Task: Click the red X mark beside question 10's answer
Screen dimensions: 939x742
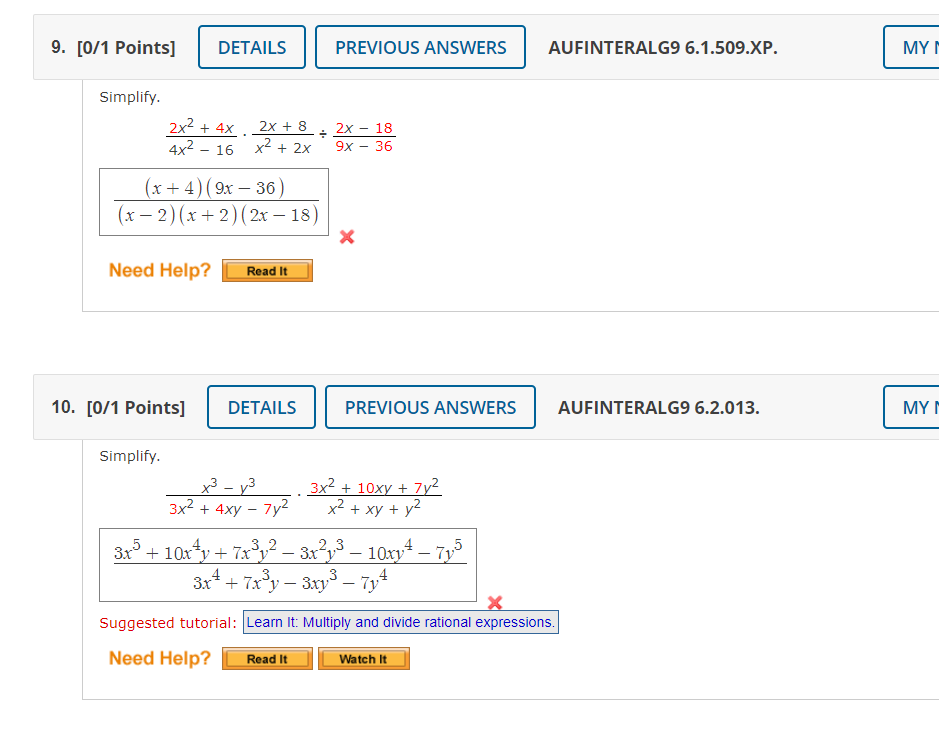Action: pos(494,603)
